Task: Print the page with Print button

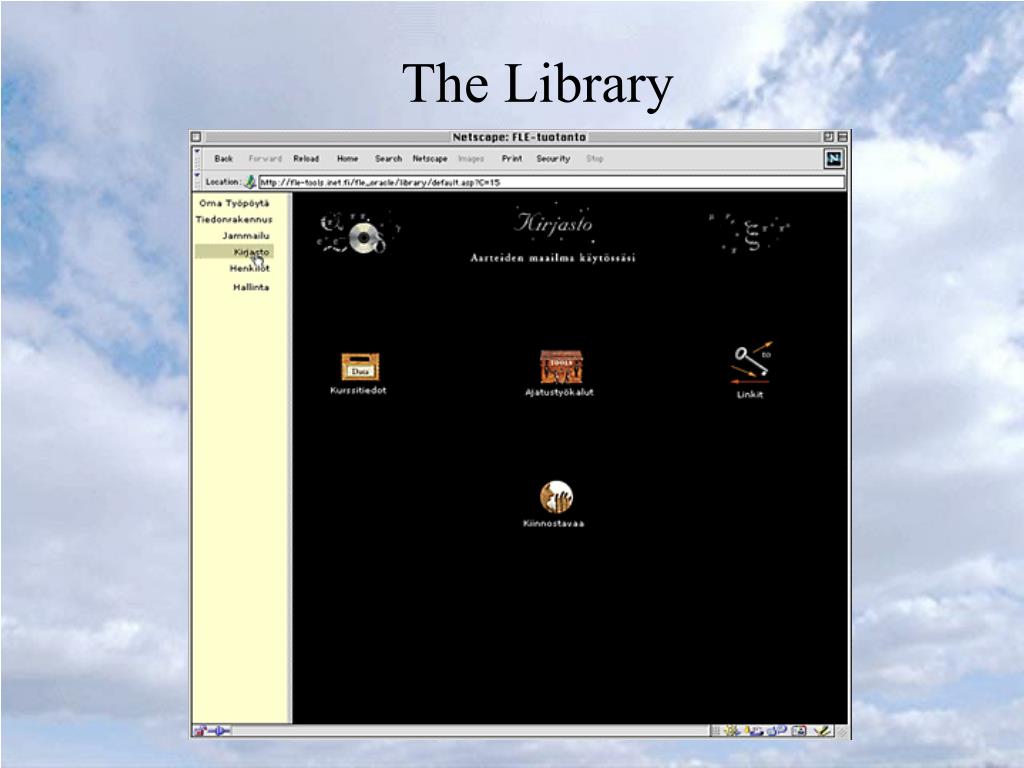Action: click(x=512, y=159)
